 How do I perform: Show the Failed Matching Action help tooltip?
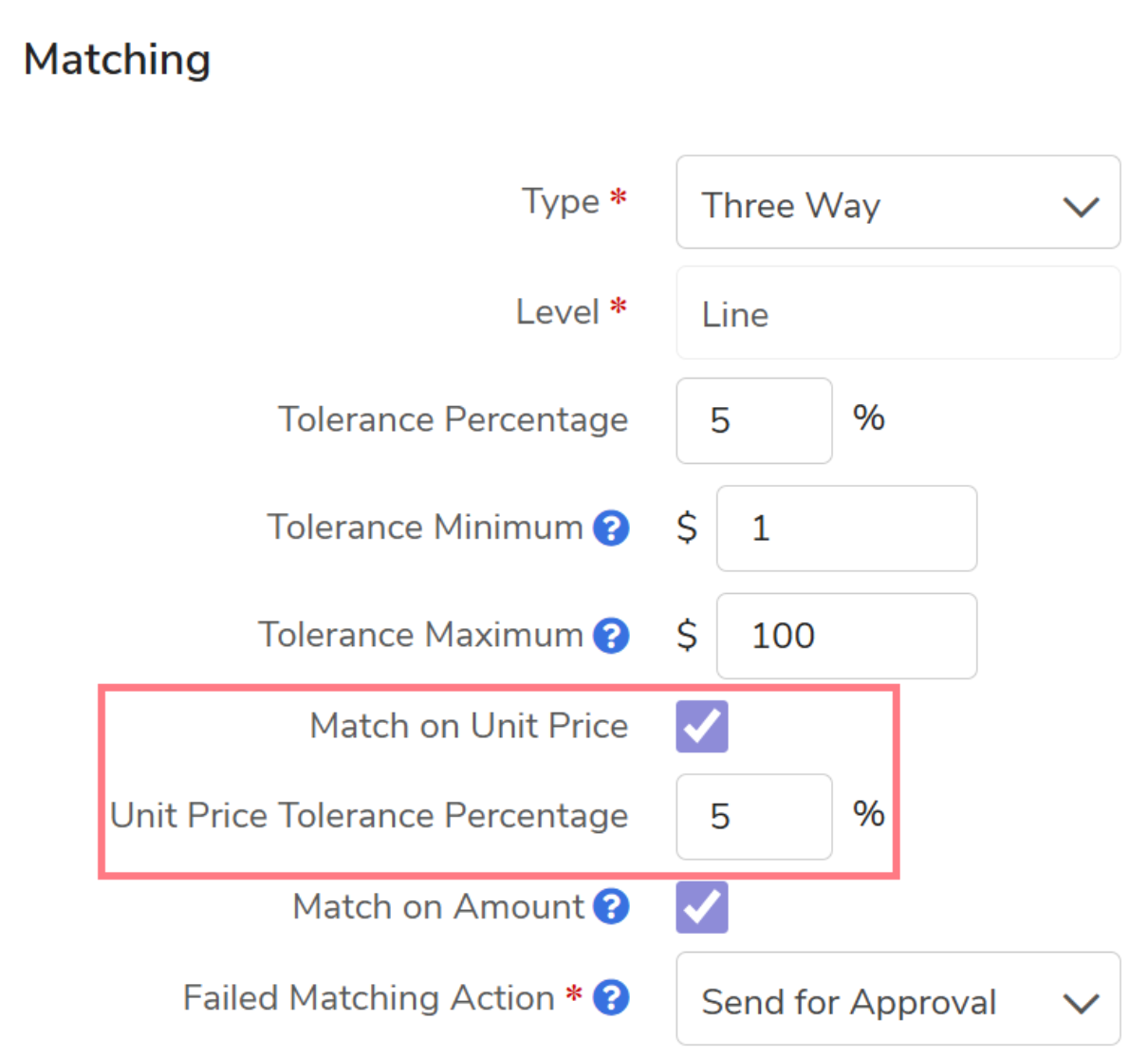tap(611, 998)
